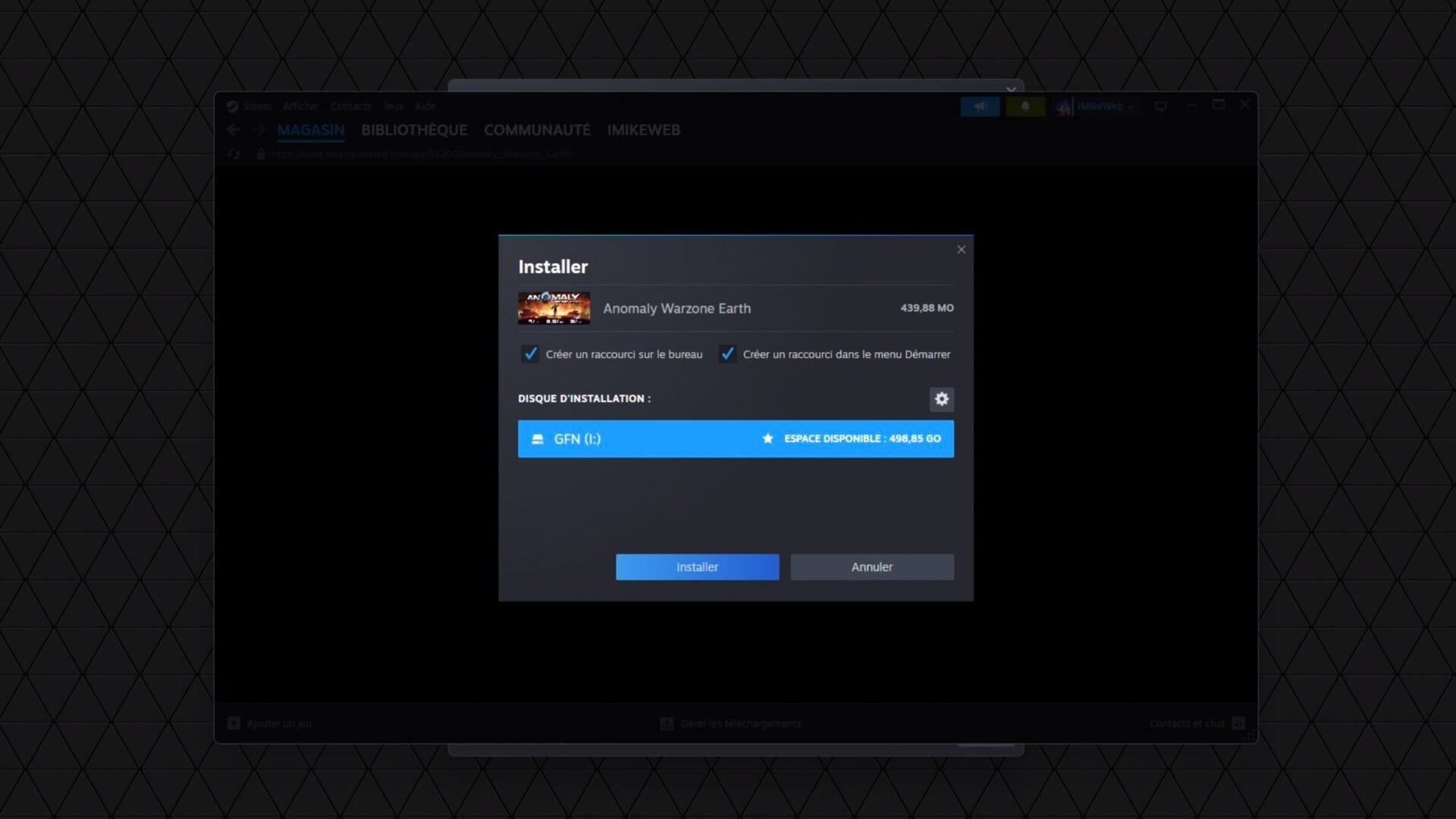
Task: Click the announcements megaphone button
Action: coord(980,107)
